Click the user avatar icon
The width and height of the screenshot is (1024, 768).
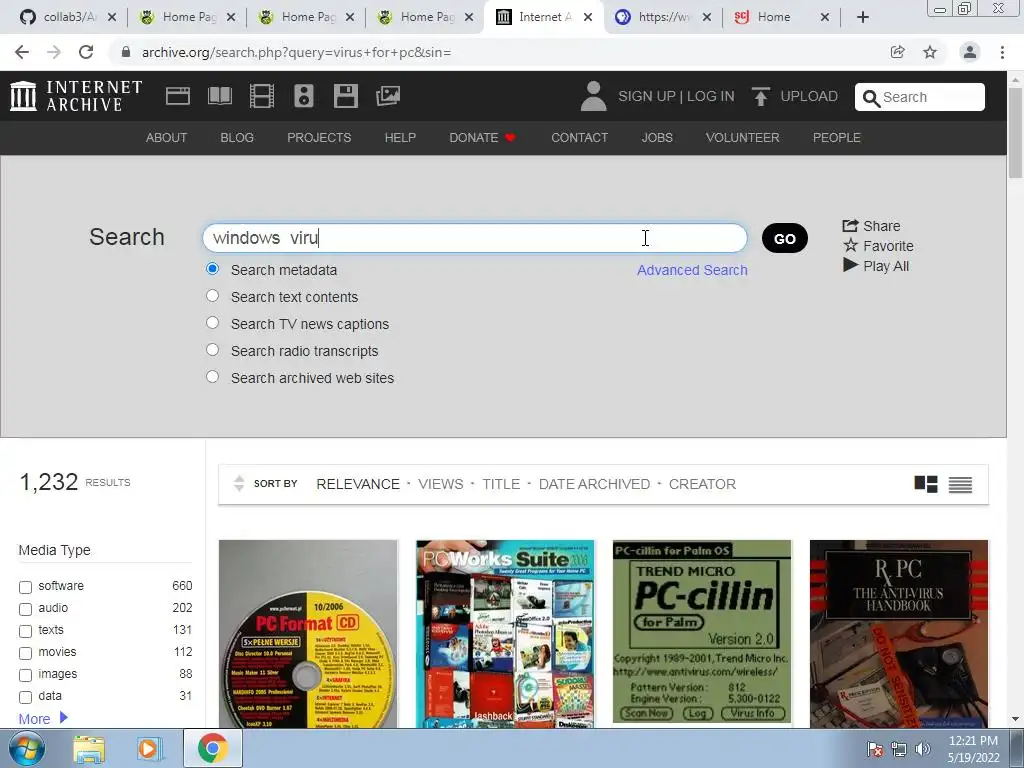(594, 96)
